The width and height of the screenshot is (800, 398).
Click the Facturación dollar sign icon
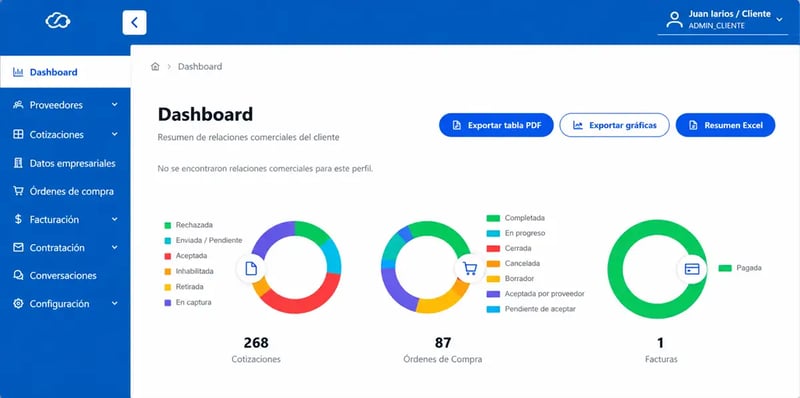tap(18, 219)
